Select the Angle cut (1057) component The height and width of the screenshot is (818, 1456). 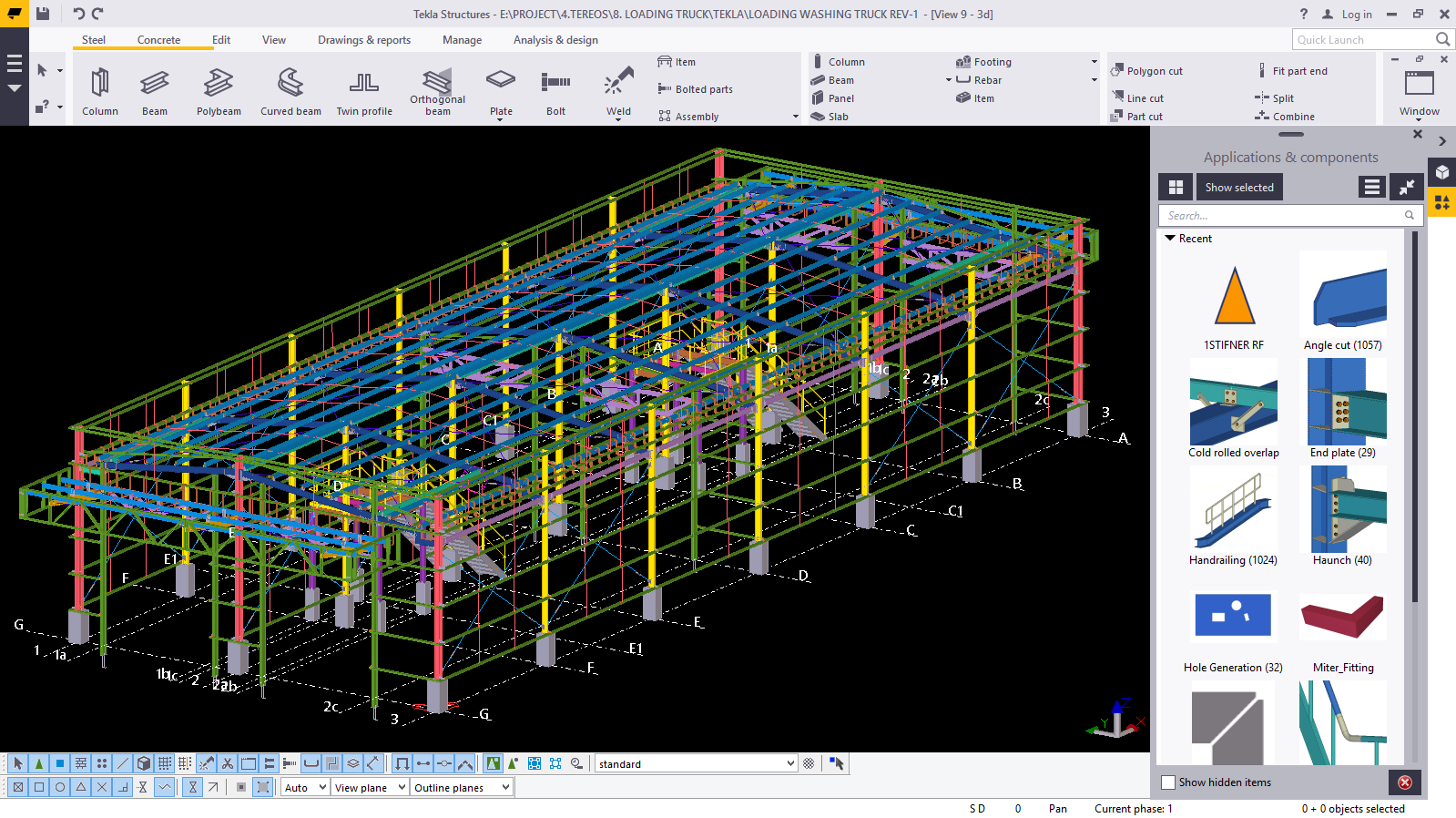click(1343, 302)
